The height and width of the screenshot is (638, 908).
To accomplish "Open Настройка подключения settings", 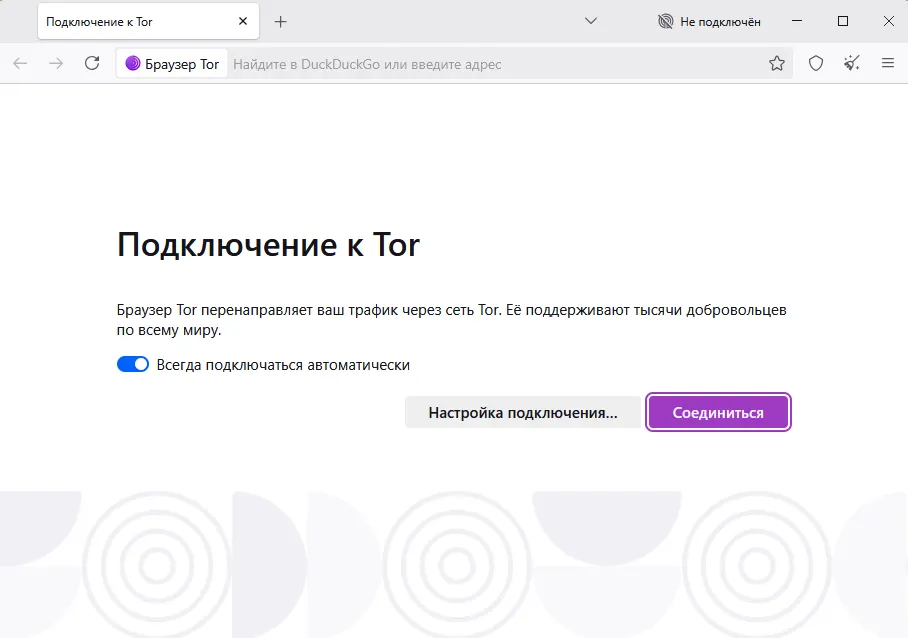I will coord(522,411).
